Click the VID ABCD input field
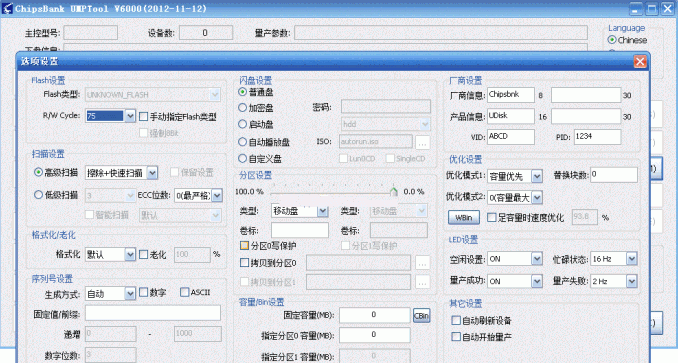Image resolution: width=678 pixels, height=363 pixels. click(511, 137)
